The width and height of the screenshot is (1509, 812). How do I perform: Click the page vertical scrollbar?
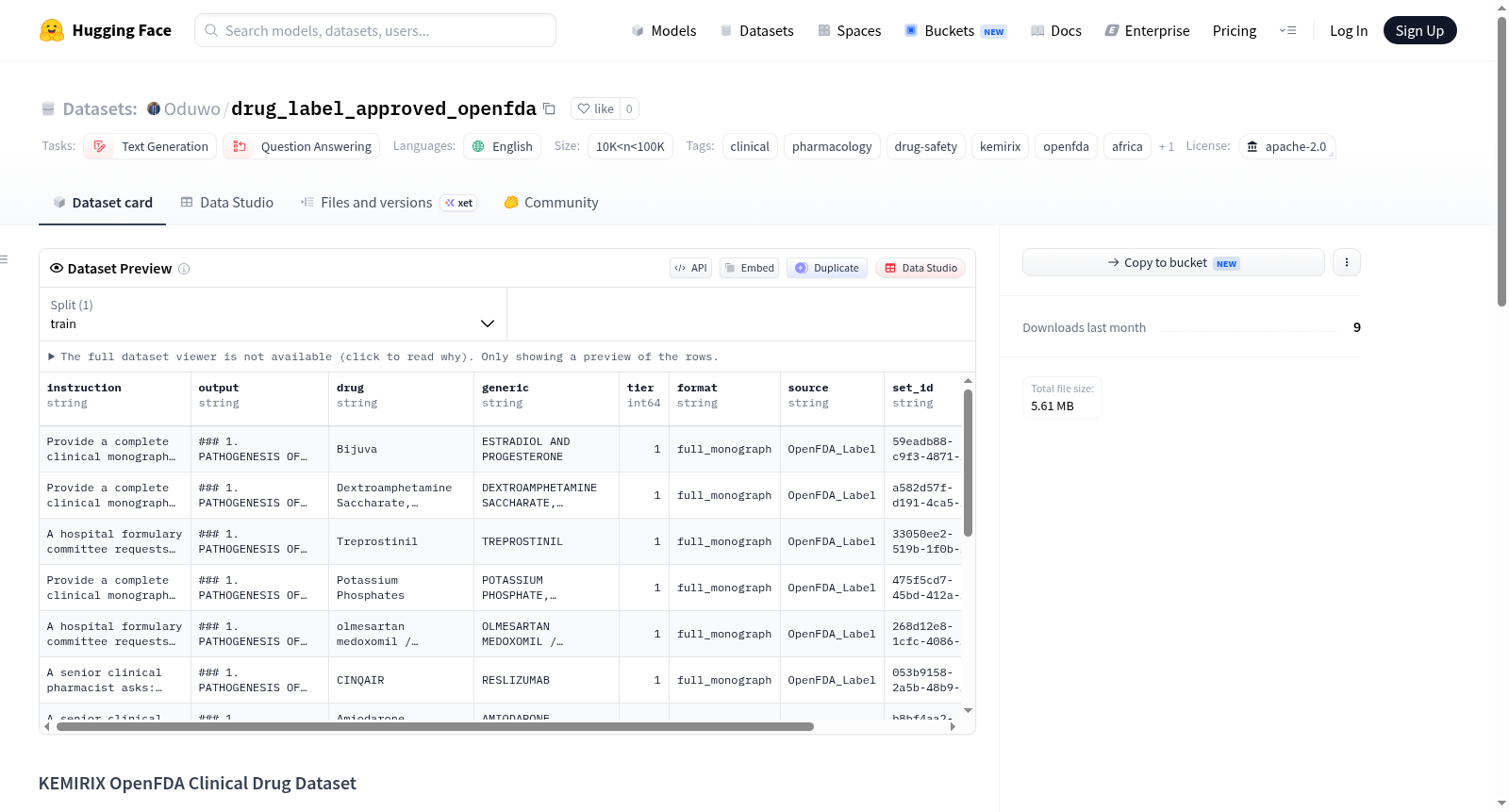tap(1501, 160)
